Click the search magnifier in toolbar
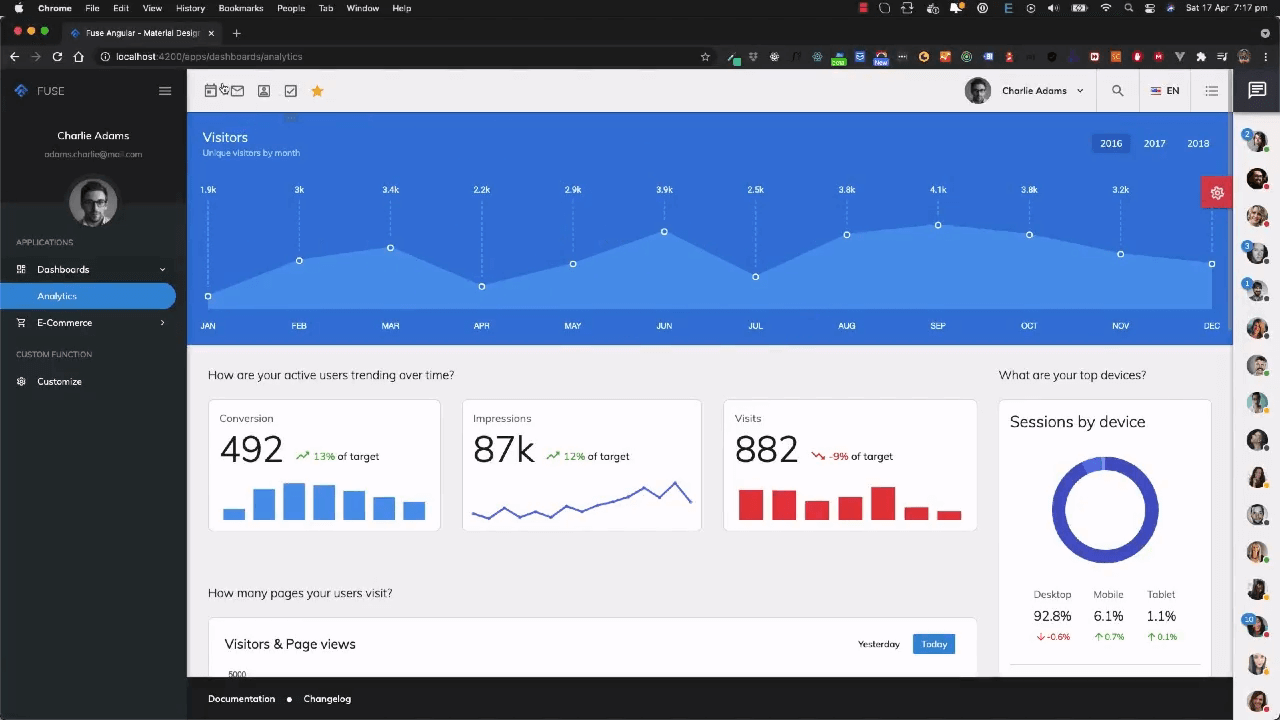1280x720 pixels. (1117, 91)
